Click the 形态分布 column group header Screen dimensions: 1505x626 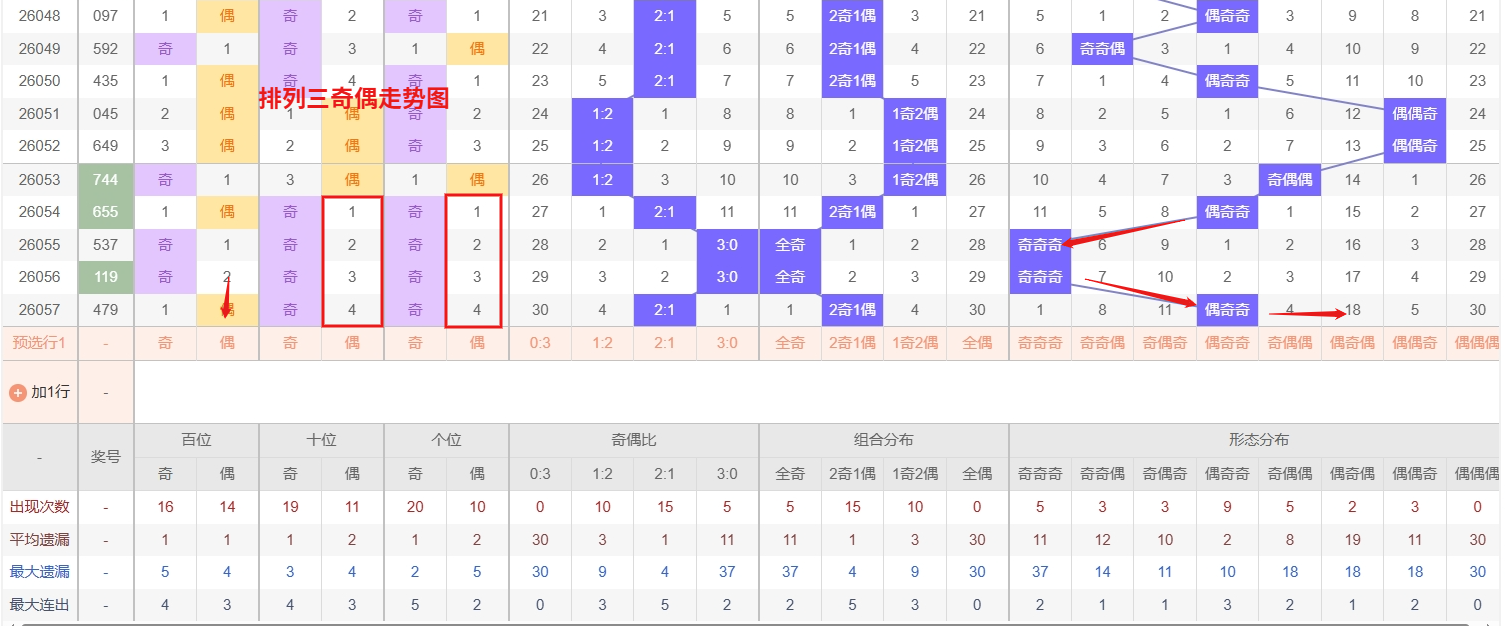1258,440
